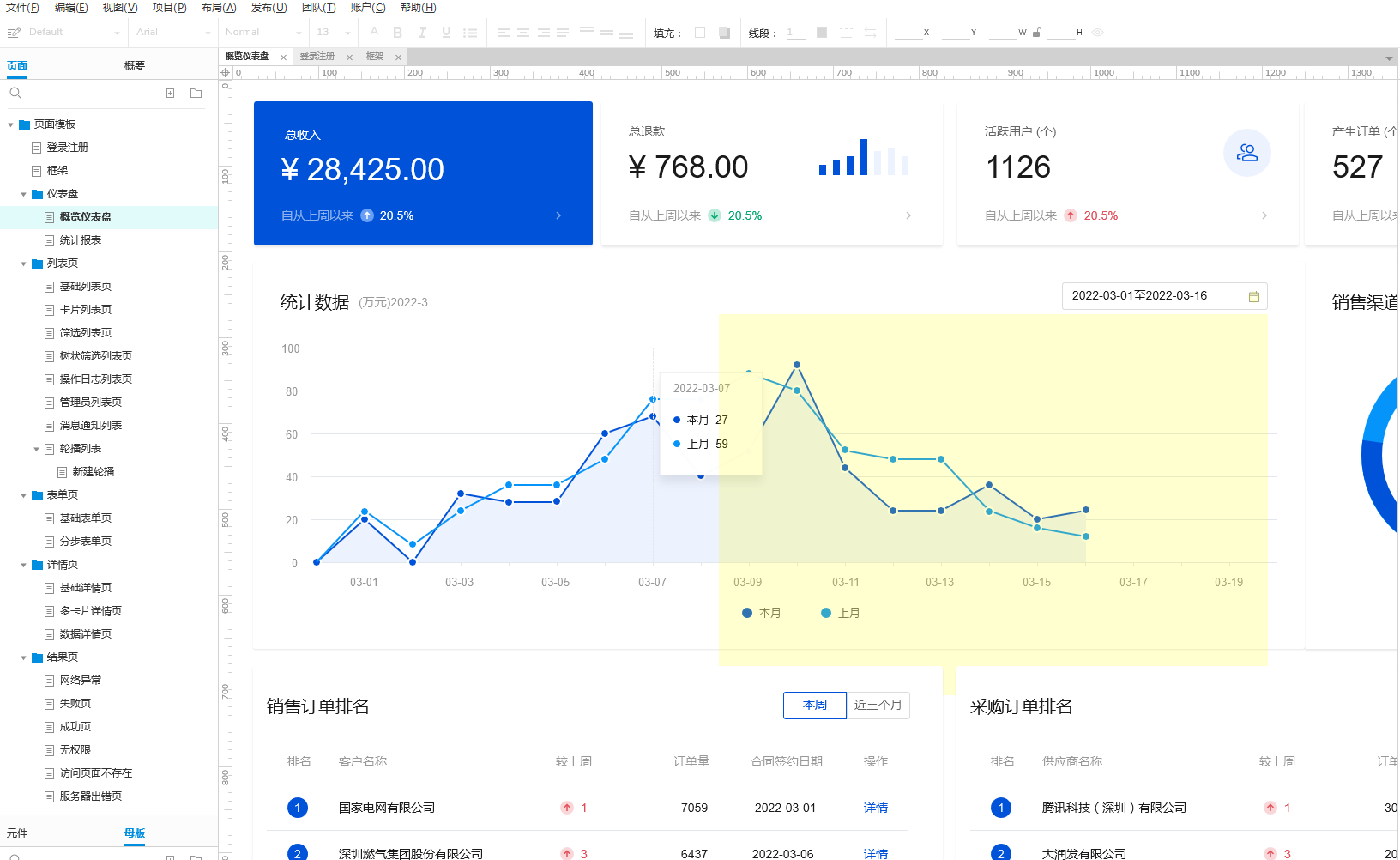This screenshot has width=1400, height=860.
Task: Toggle the visibility eye icon in toolbar
Action: [1098, 33]
